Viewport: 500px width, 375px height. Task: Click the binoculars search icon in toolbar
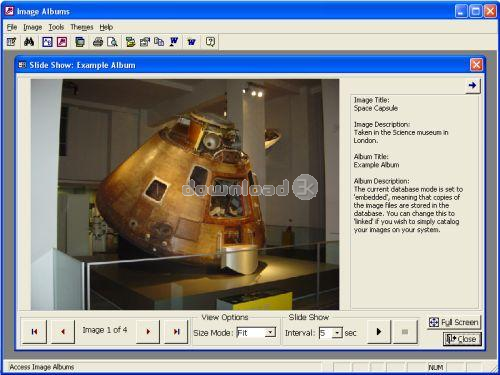coord(29,42)
